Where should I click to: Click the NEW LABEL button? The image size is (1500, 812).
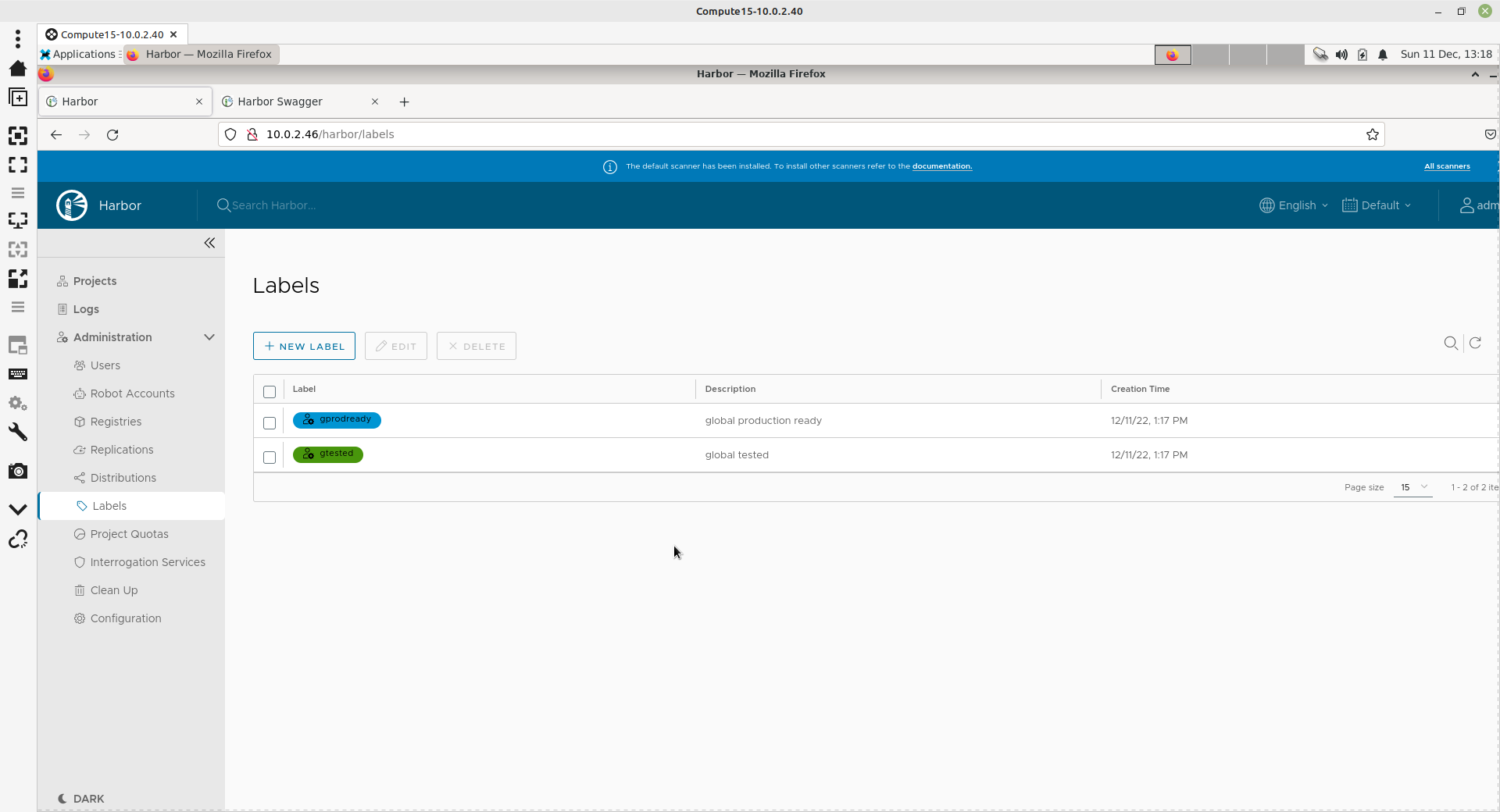click(x=304, y=347)
